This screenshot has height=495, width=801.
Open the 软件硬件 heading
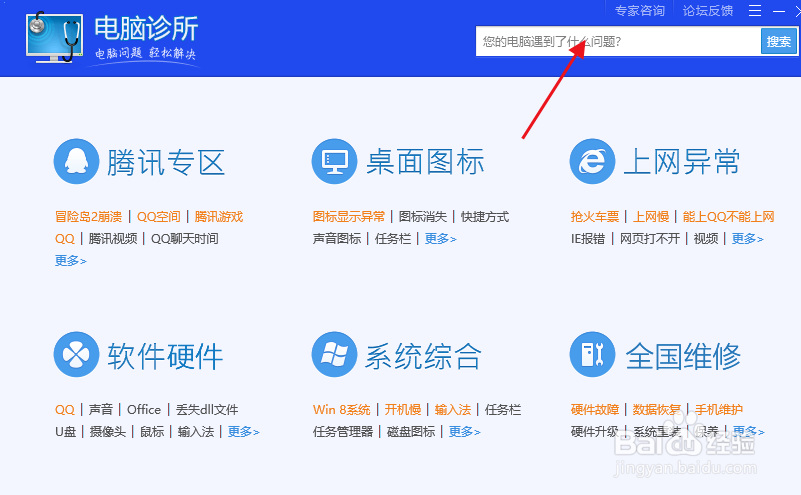tap(166, 356)
